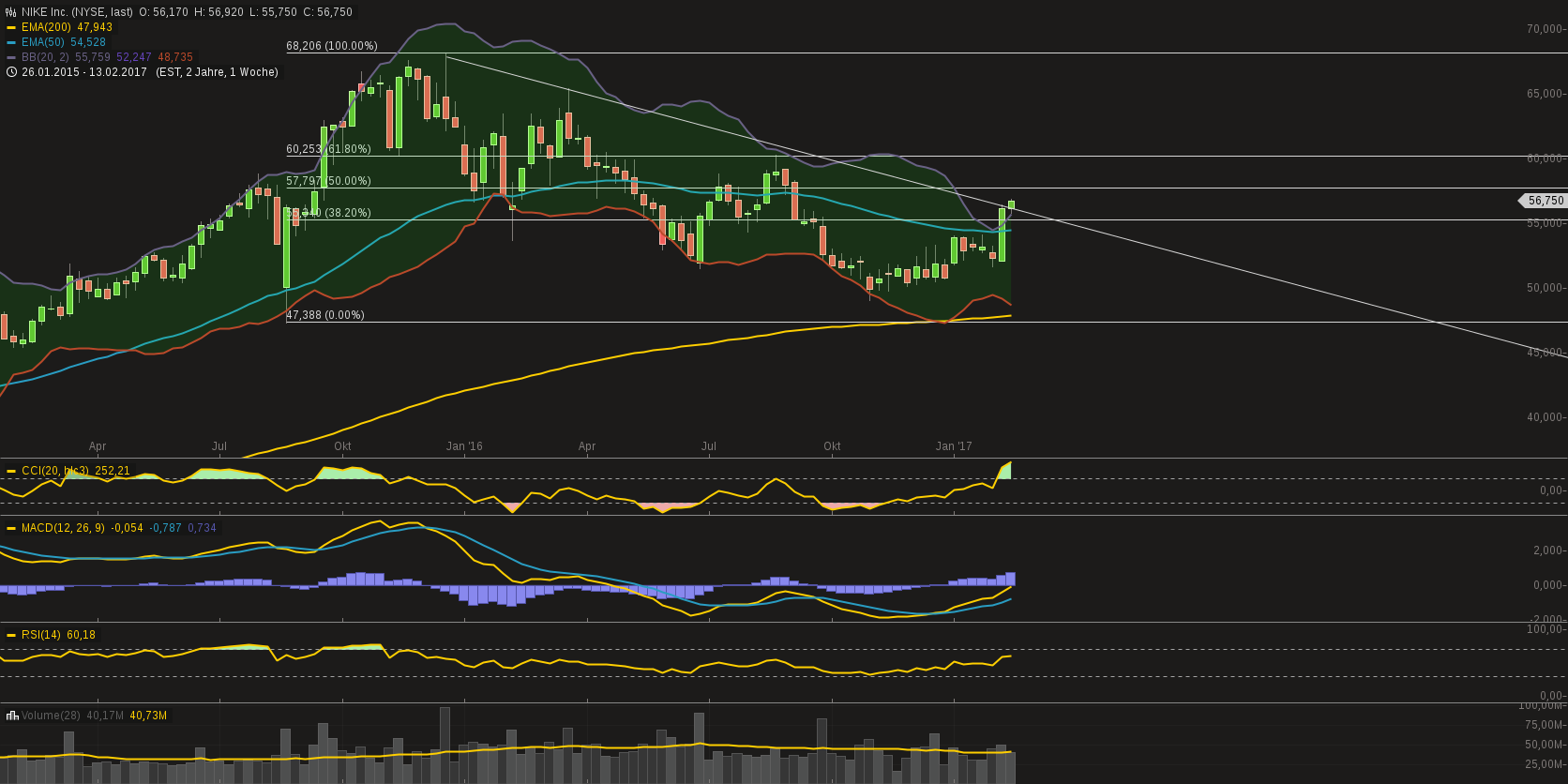The height and width of the screenshot is (784, 1568).
Task: Click the yellow EMA(200) legend marker
Action: (x=11, y=27)
